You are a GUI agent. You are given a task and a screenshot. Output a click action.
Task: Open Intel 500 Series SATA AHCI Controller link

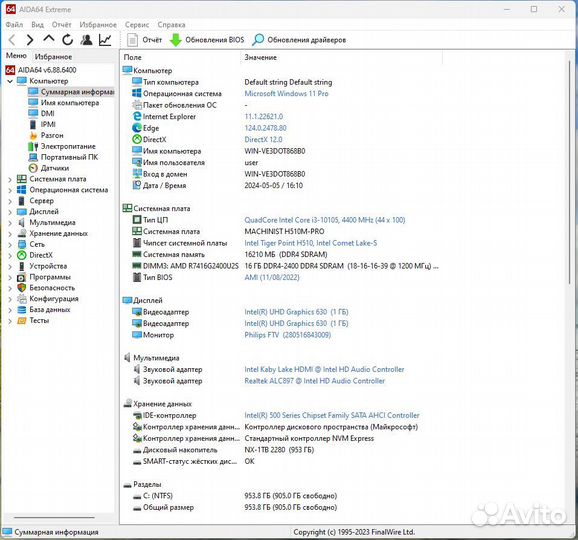pos(332,415)
